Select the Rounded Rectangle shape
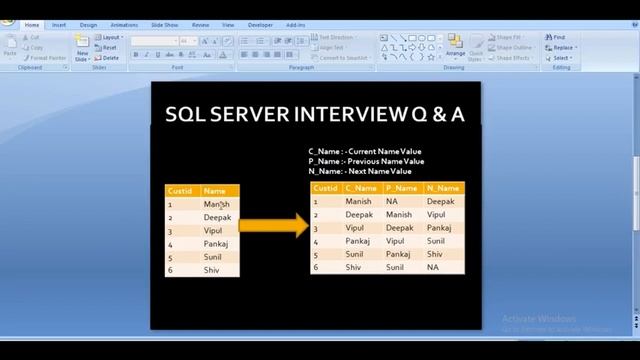This screenshot has height=360, width=640. tap(431, 38)
